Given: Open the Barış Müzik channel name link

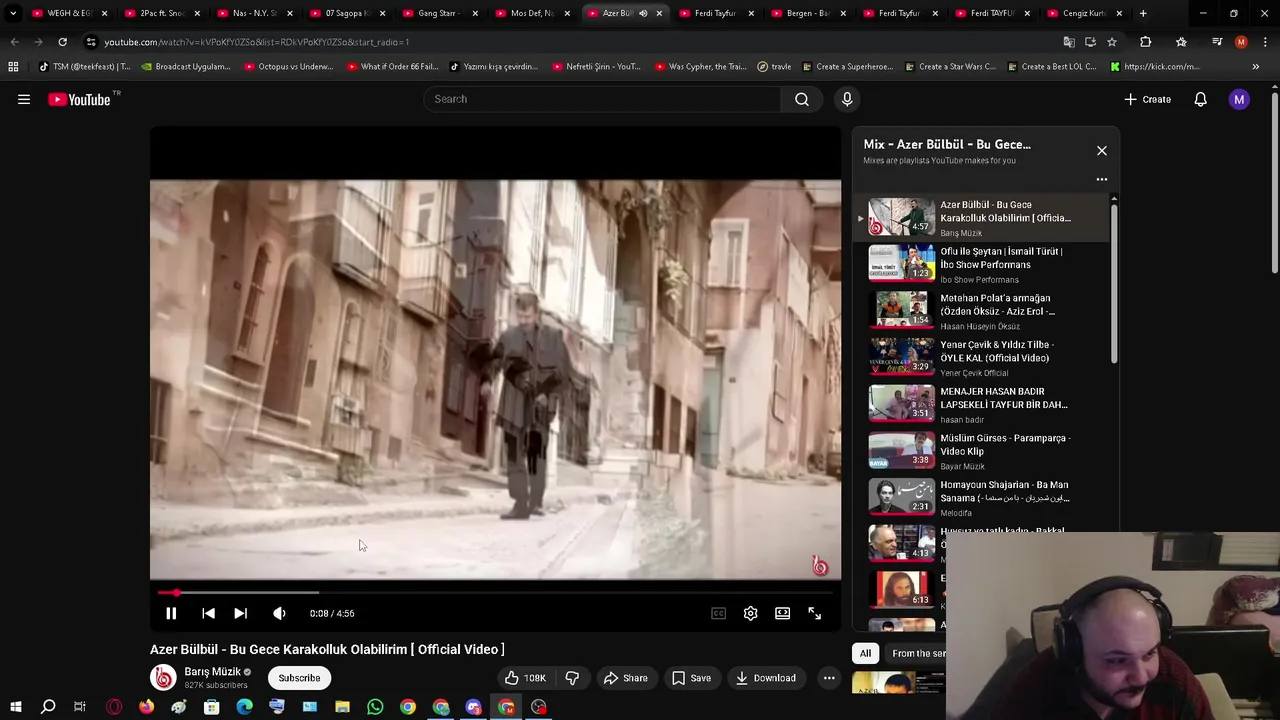Looking at the screenshot, I should (212, 672).
